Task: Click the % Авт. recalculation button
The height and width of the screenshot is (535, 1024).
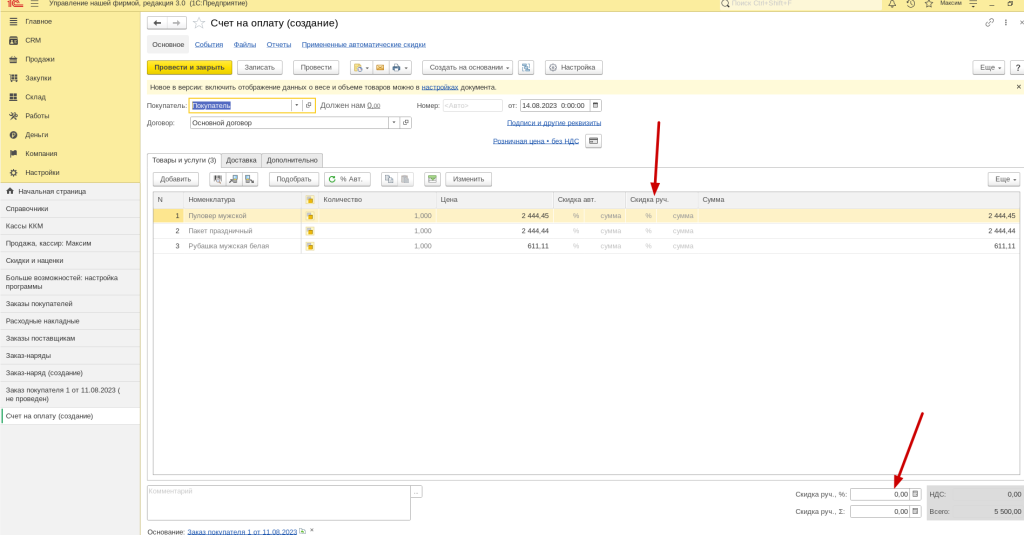Action: click(347, 179)
